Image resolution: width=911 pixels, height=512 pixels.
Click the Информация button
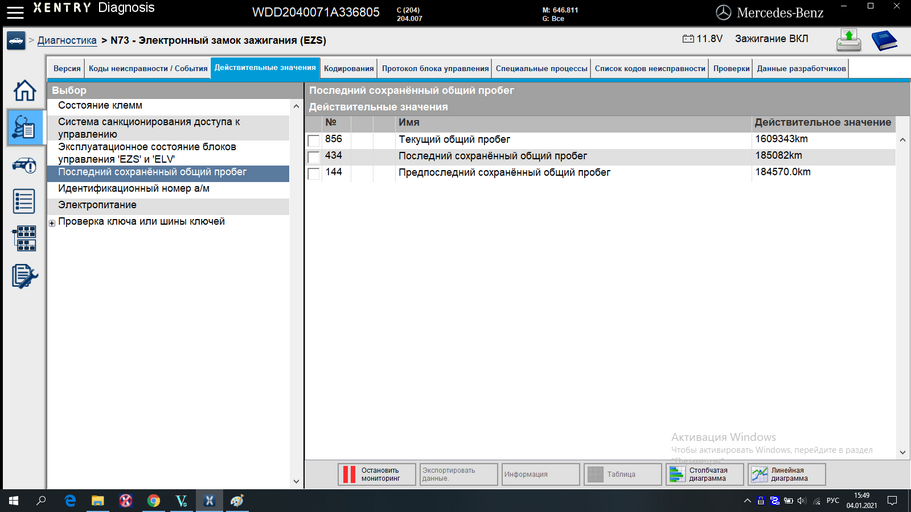pyautogui.click(x=540, y=474)
